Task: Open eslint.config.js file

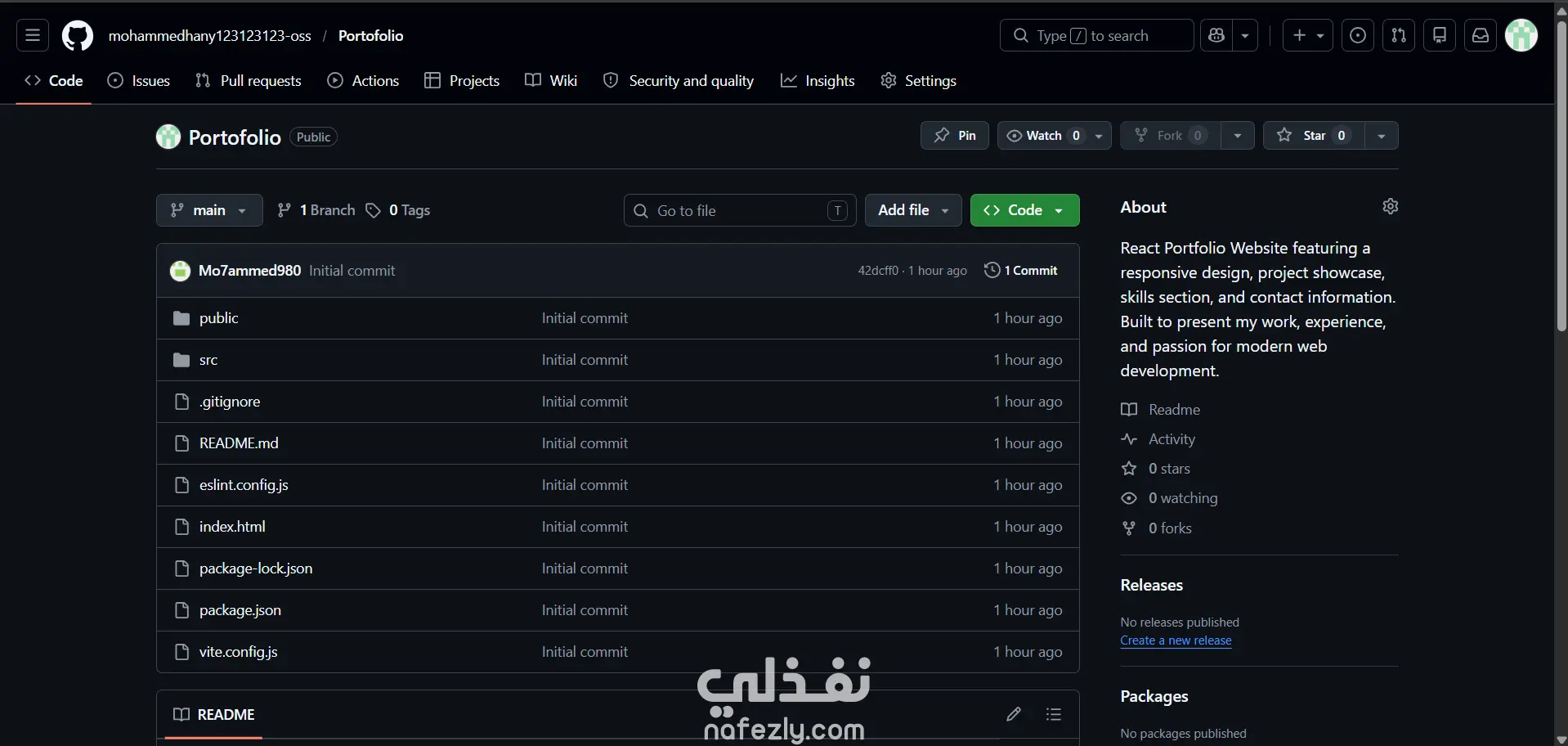Action: point(244,485)
